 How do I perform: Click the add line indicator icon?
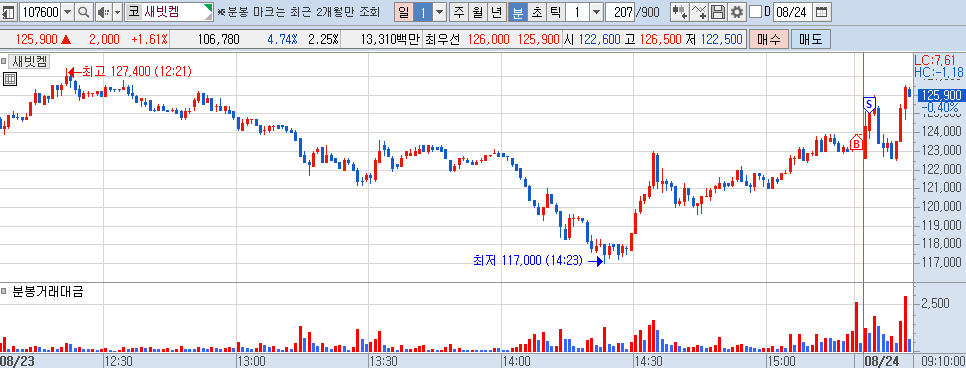(x=699, y=11)
